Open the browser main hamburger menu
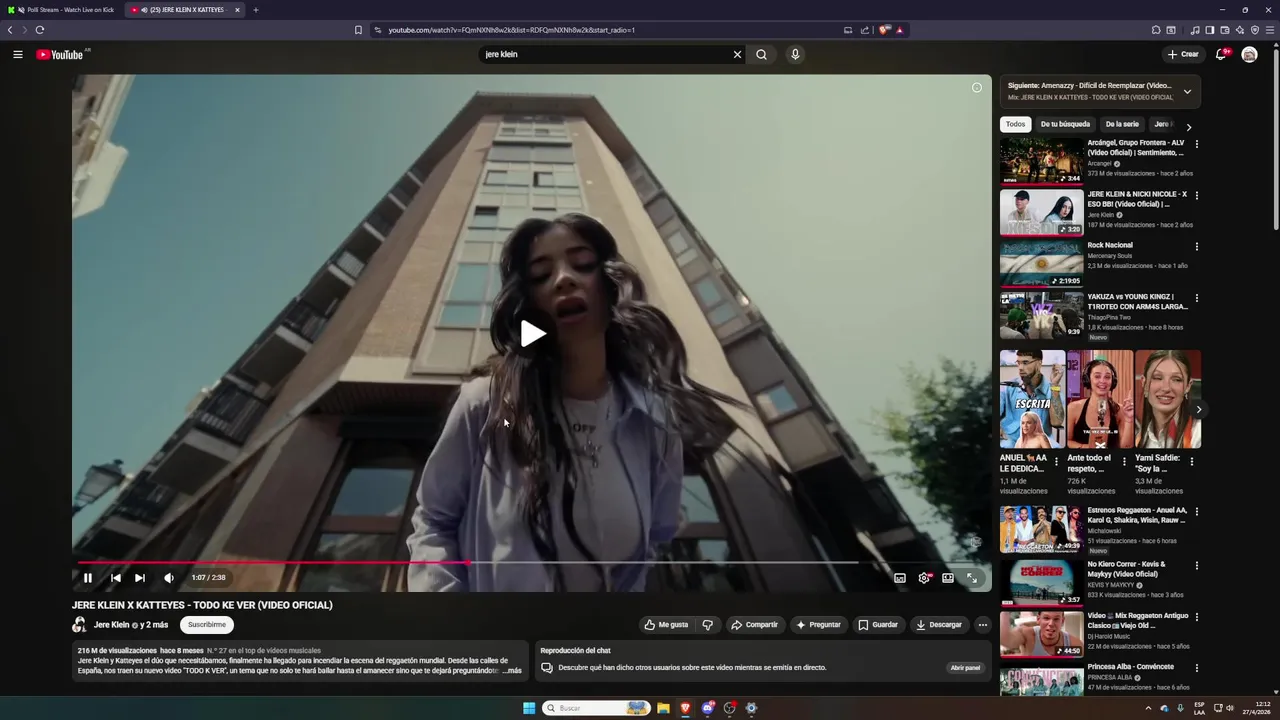This screenshot has width=1280, height=720. click(1270, 30)
